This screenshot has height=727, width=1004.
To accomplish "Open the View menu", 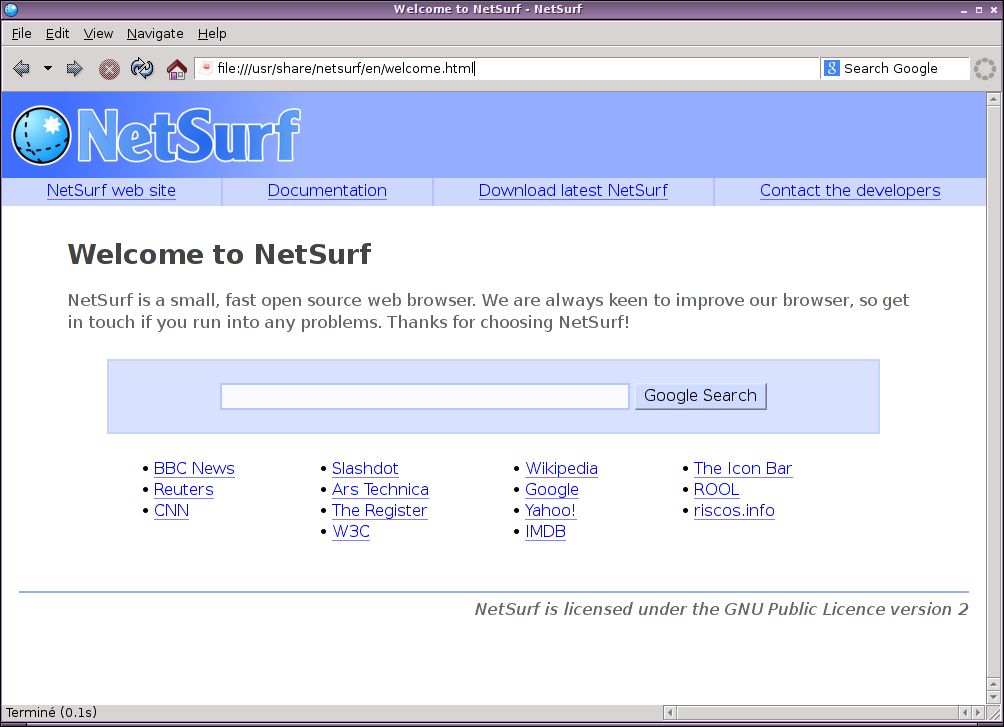I will point(98,33).
